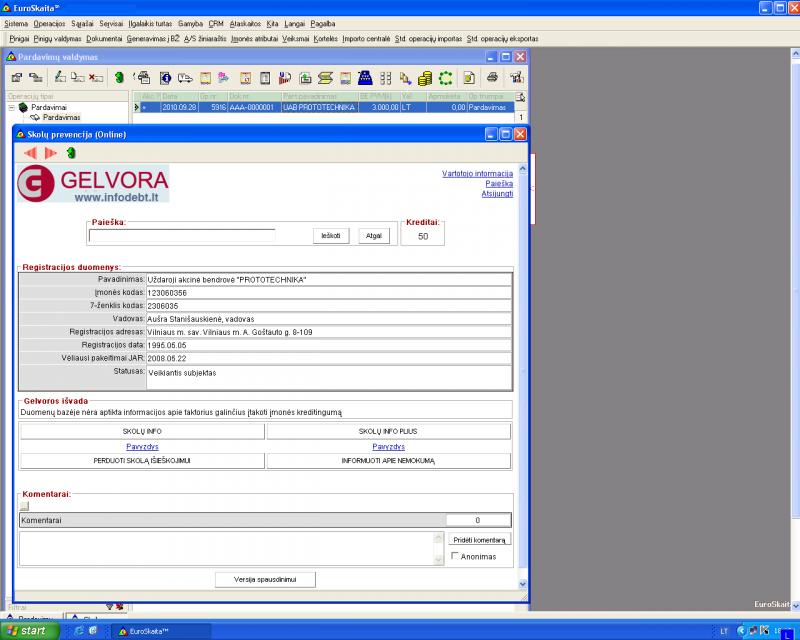Click the Gelvora logo banner
800x640 pixels.
pos(93,184)
